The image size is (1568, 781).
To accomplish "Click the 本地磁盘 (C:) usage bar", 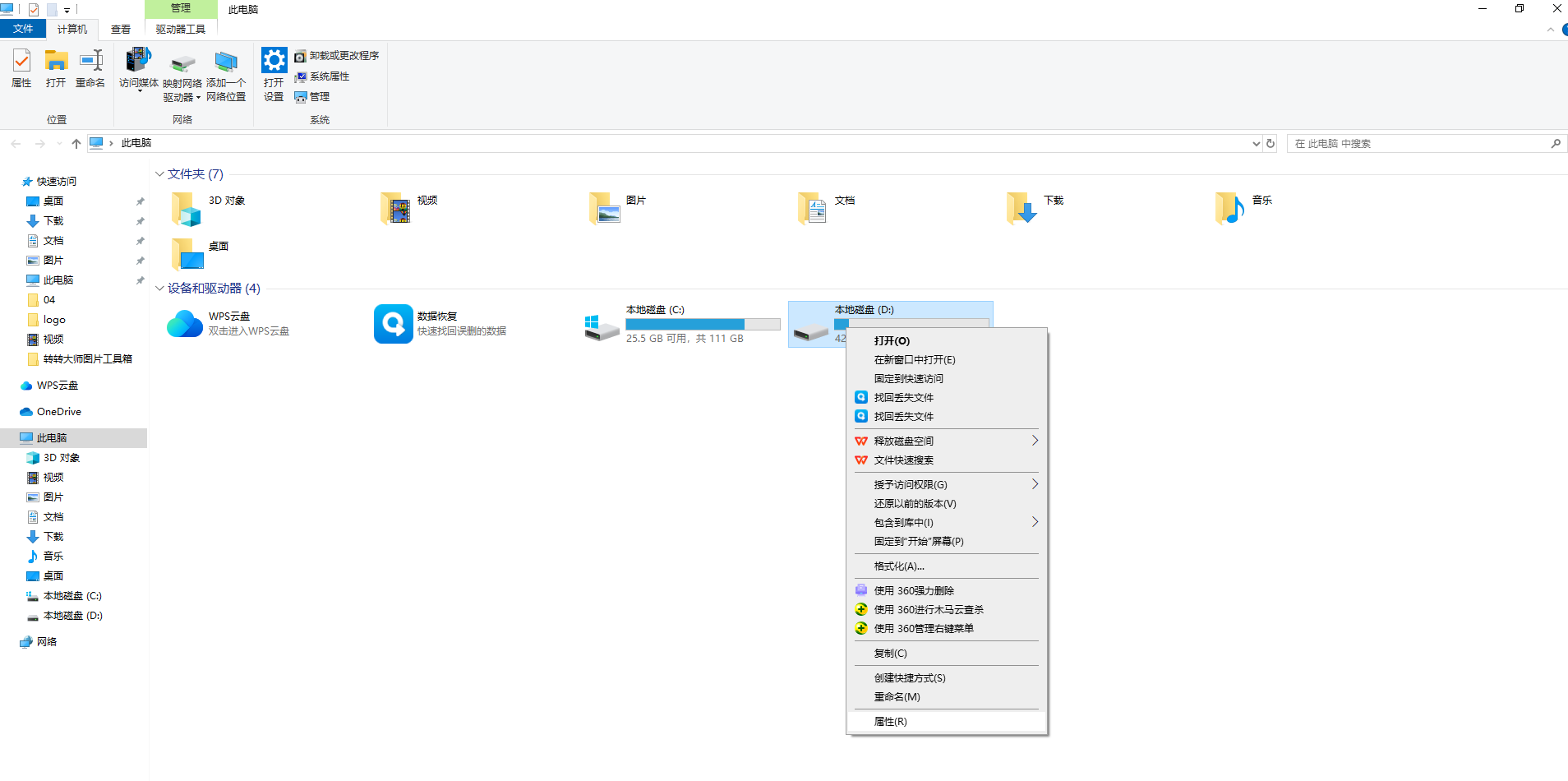I will click(x=703, y=325).
